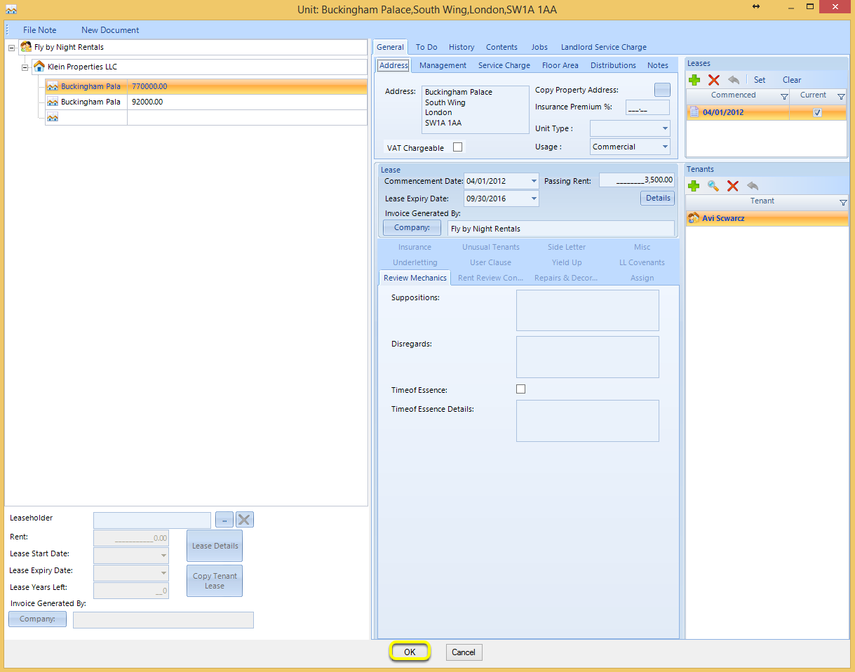Switch to the History tab
This screenshot has height=672, width=855.
[461, 47]
